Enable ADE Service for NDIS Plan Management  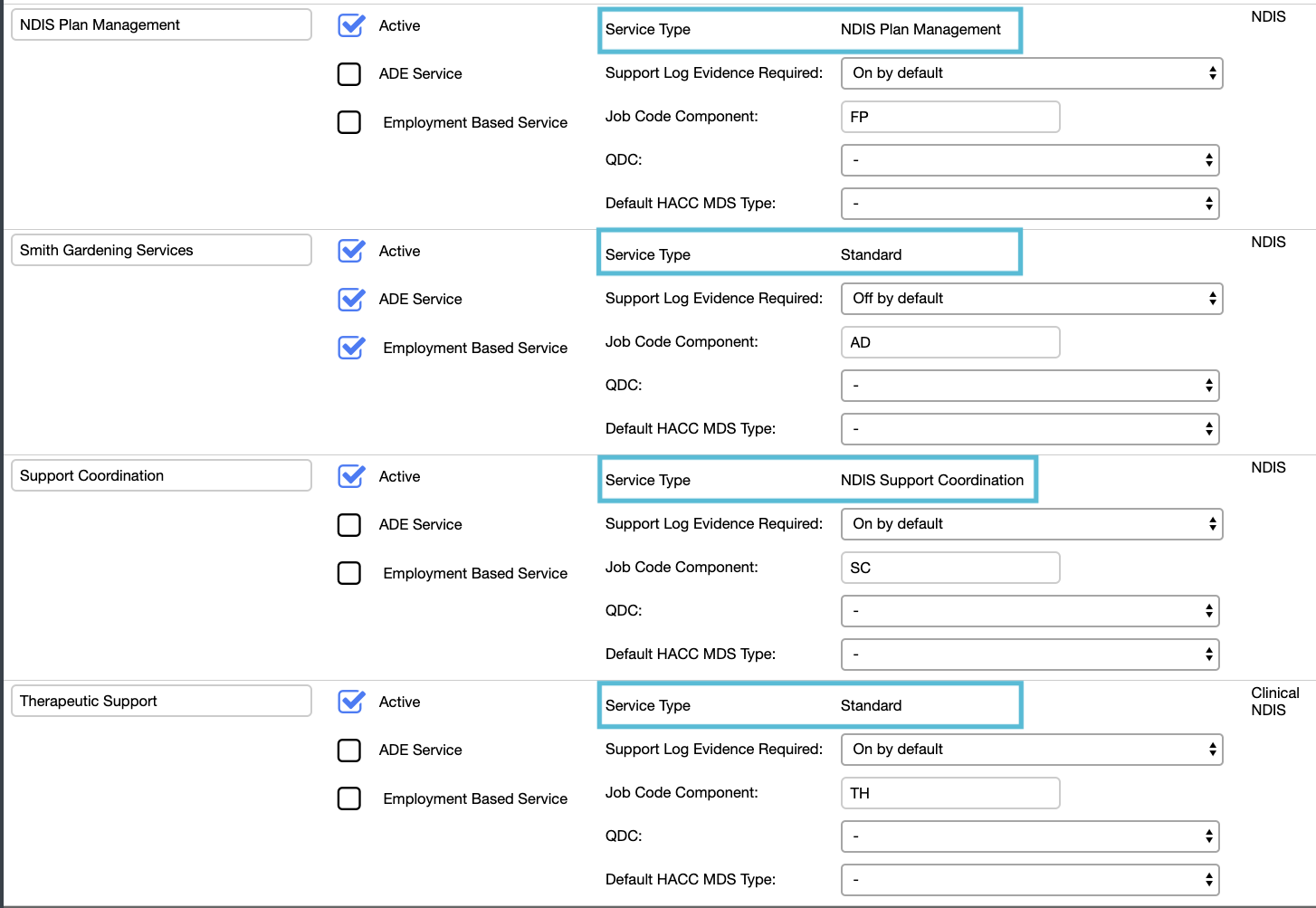[349, 73]
